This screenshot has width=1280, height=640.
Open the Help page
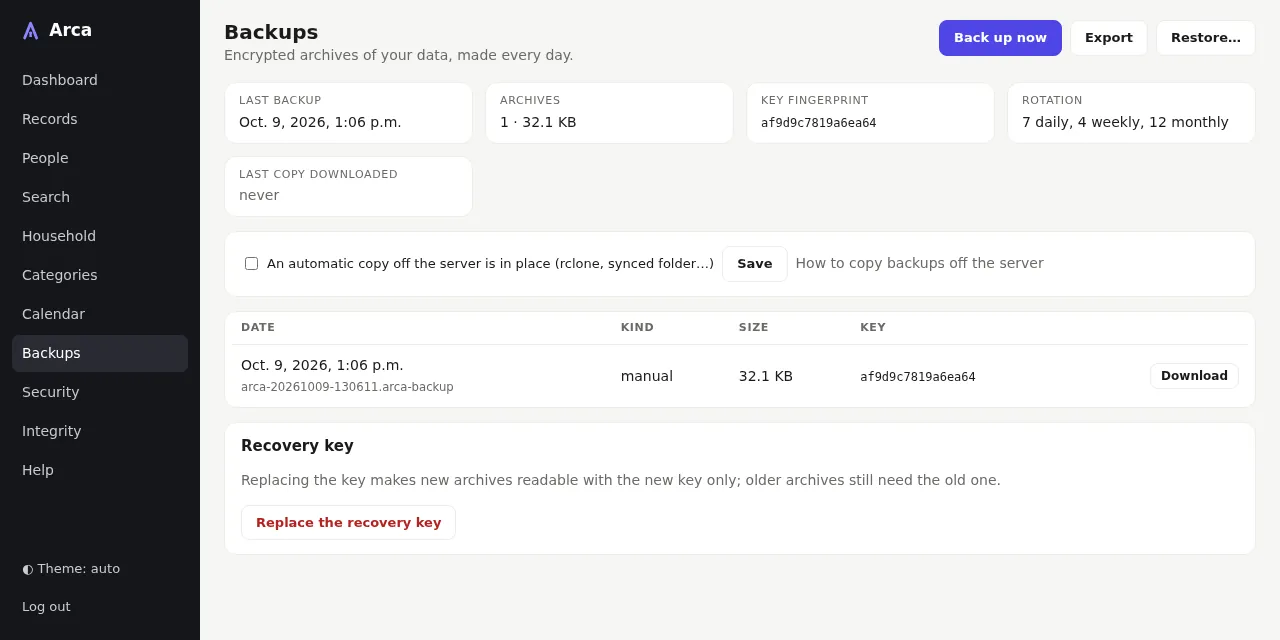[x=100, y=470]
